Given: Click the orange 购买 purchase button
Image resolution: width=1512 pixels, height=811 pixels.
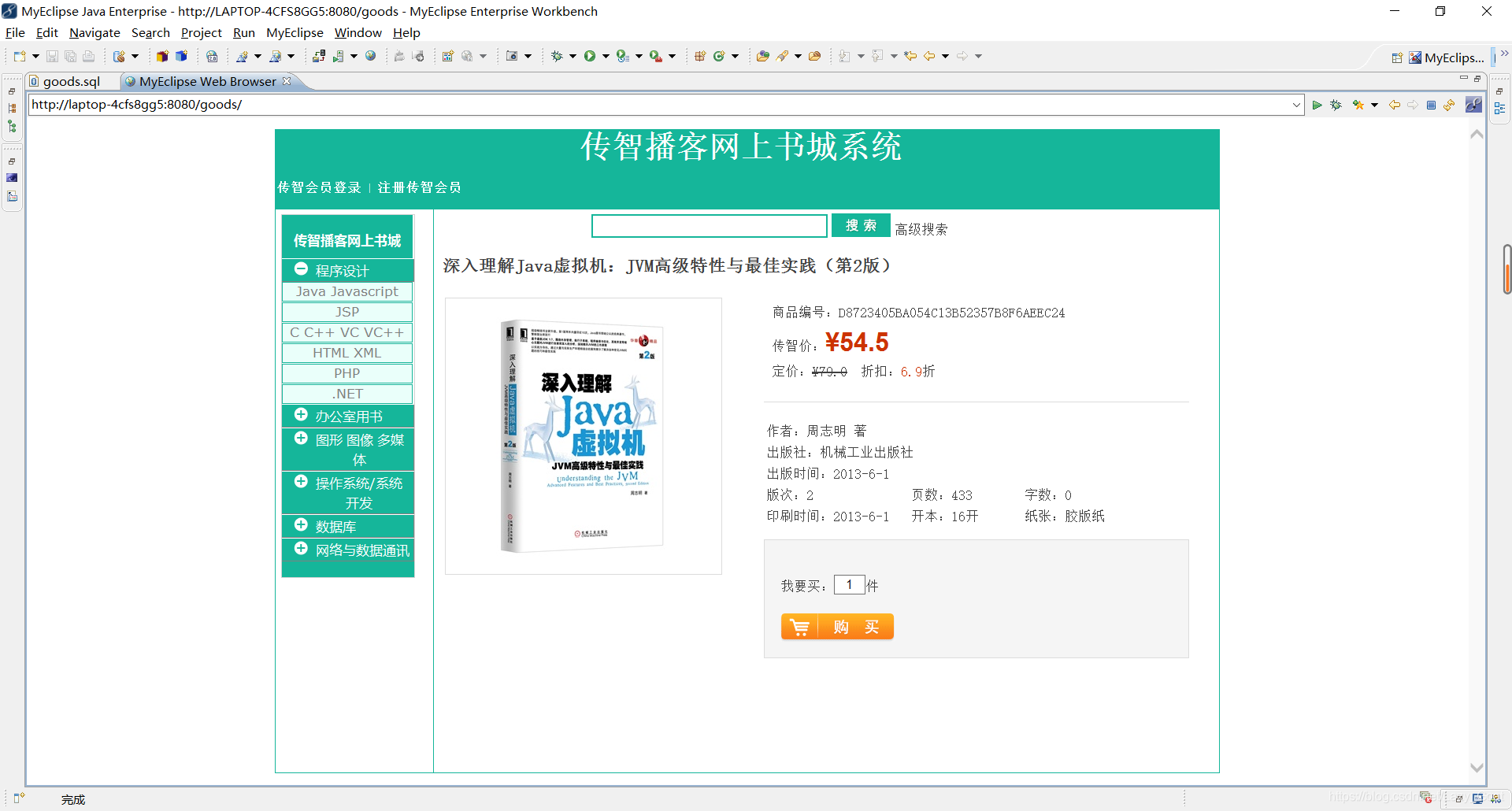Looking at the screenshot, I should [x=837, y=626].
